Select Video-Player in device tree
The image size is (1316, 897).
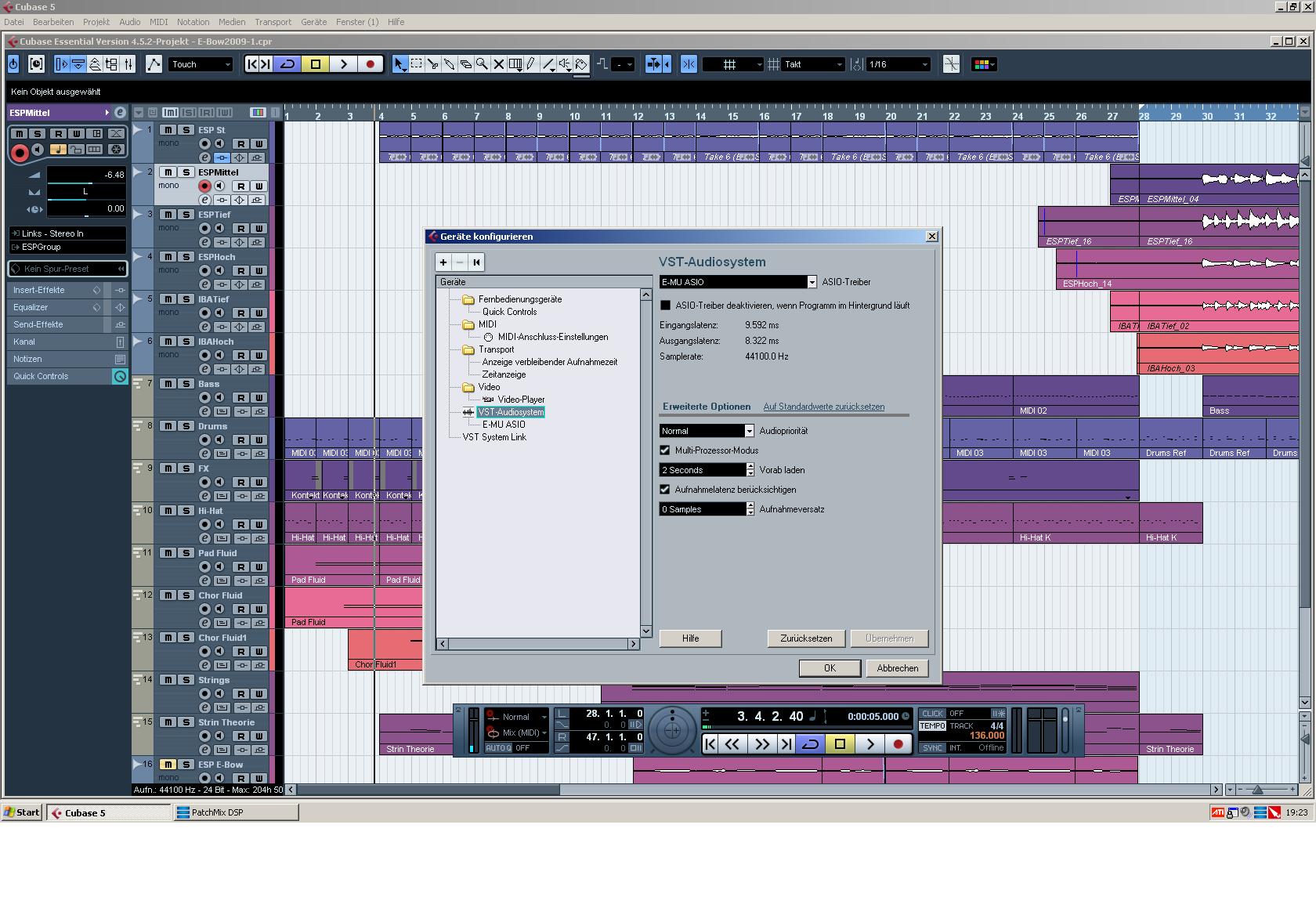[521, 400]
